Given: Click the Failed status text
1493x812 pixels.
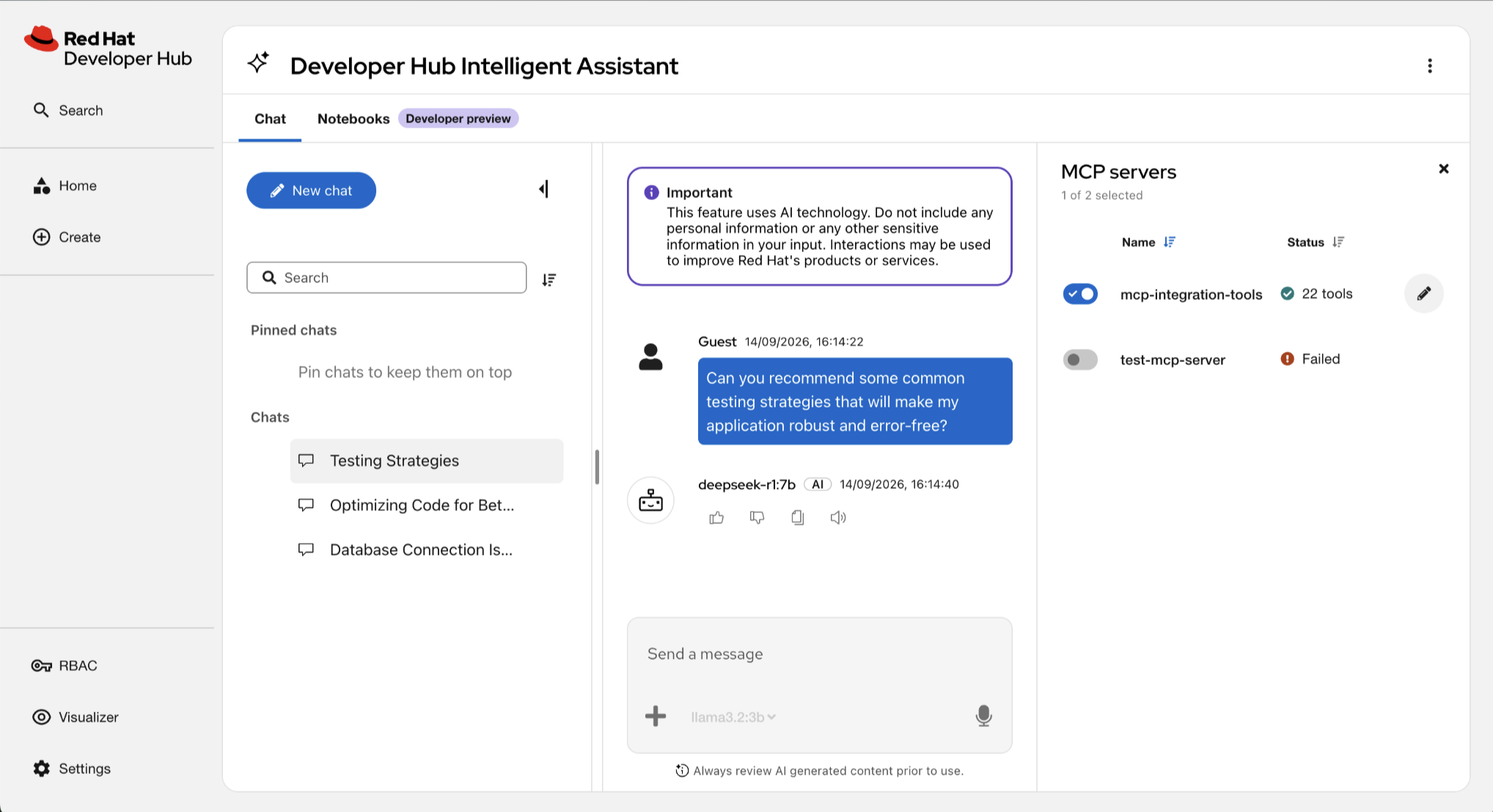Looking at the screenshot, I should (x=1321, y=359).
